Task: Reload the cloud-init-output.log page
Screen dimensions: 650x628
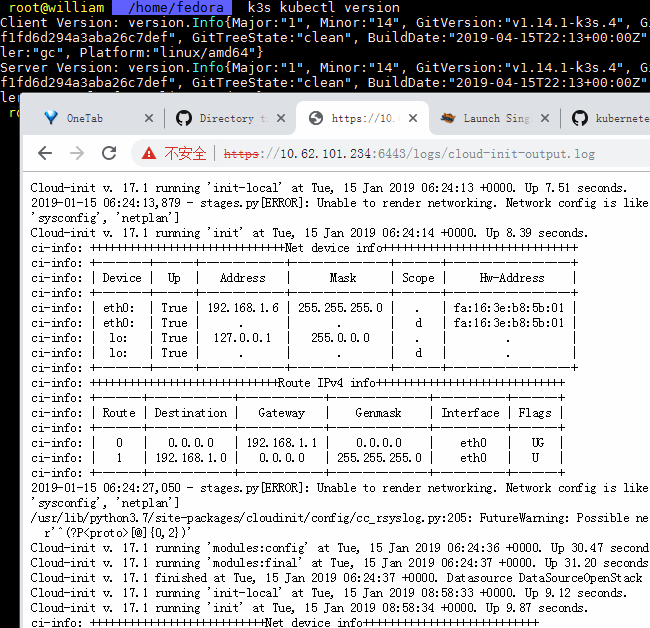Action: [x=109, y=153]
